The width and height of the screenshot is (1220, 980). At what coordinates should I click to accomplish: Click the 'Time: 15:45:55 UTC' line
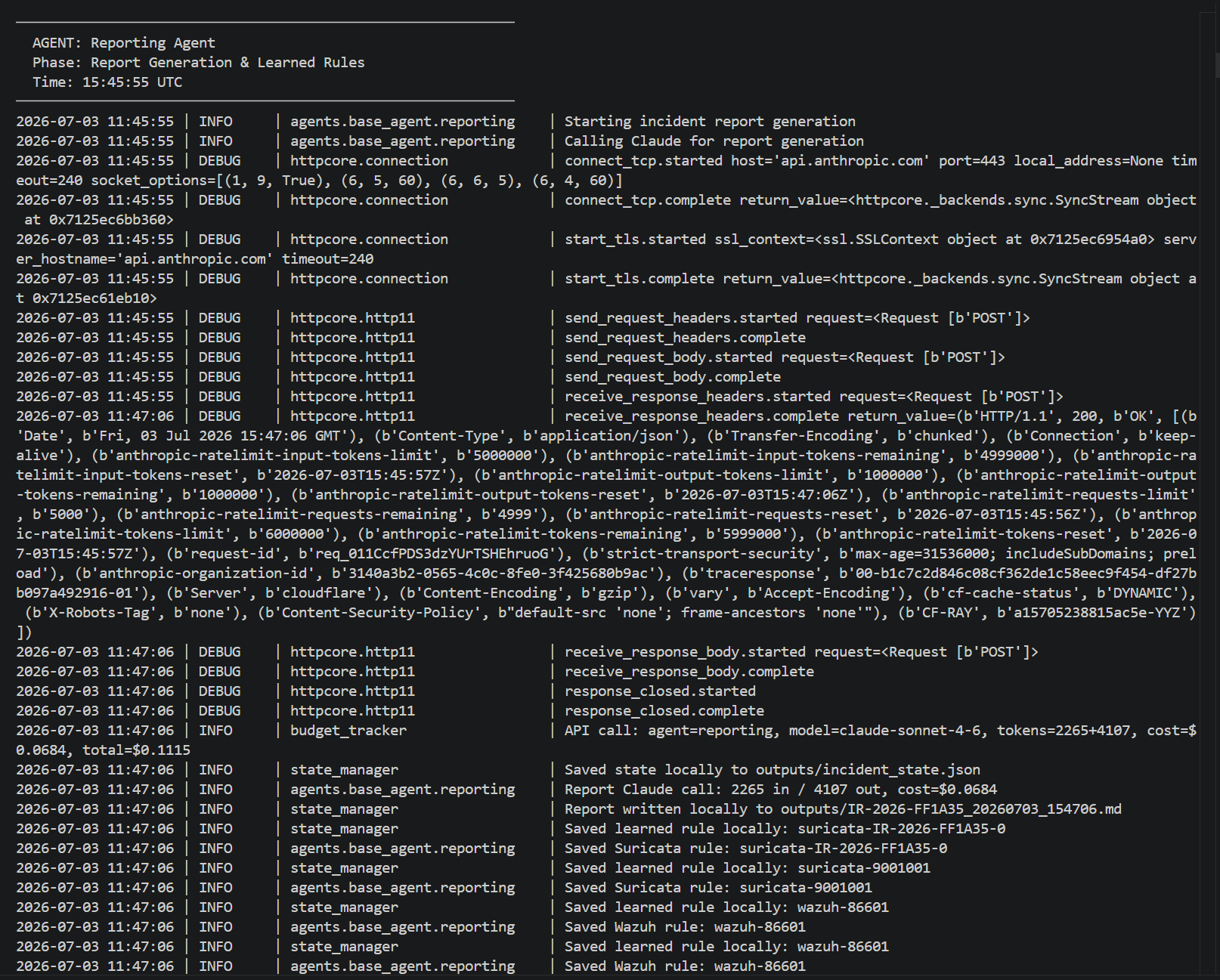click(107, 82)
